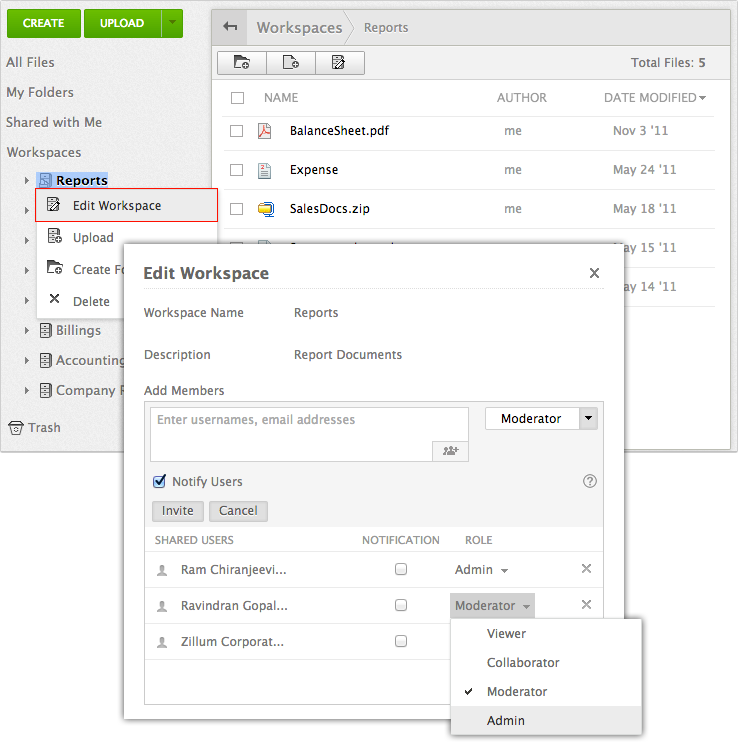Open the Moderator role dropdown for new members
The height and width of the screenshot is (742, 738).
coord(588,418)
